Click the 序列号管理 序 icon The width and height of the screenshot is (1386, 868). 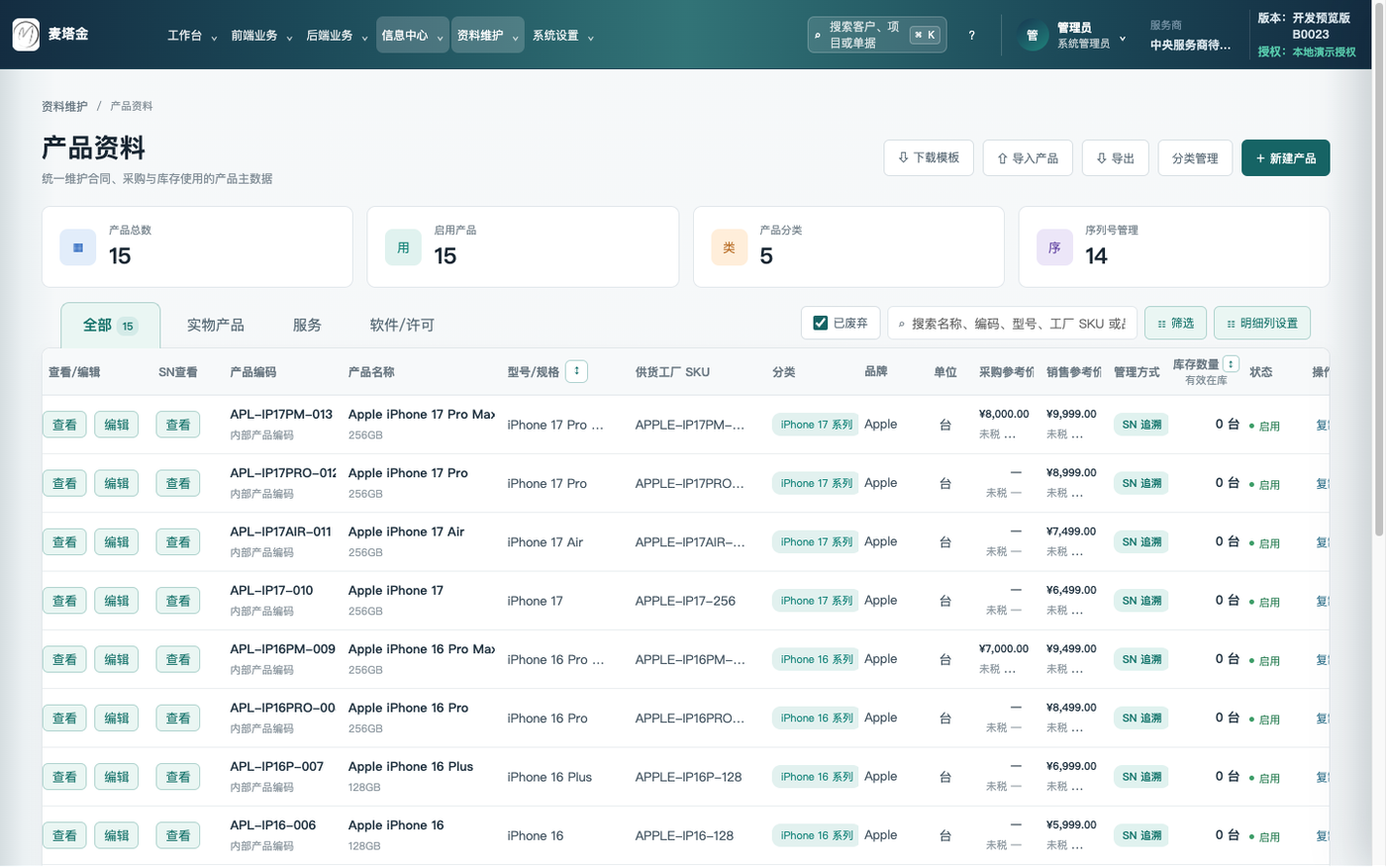tap(1054, 247)
